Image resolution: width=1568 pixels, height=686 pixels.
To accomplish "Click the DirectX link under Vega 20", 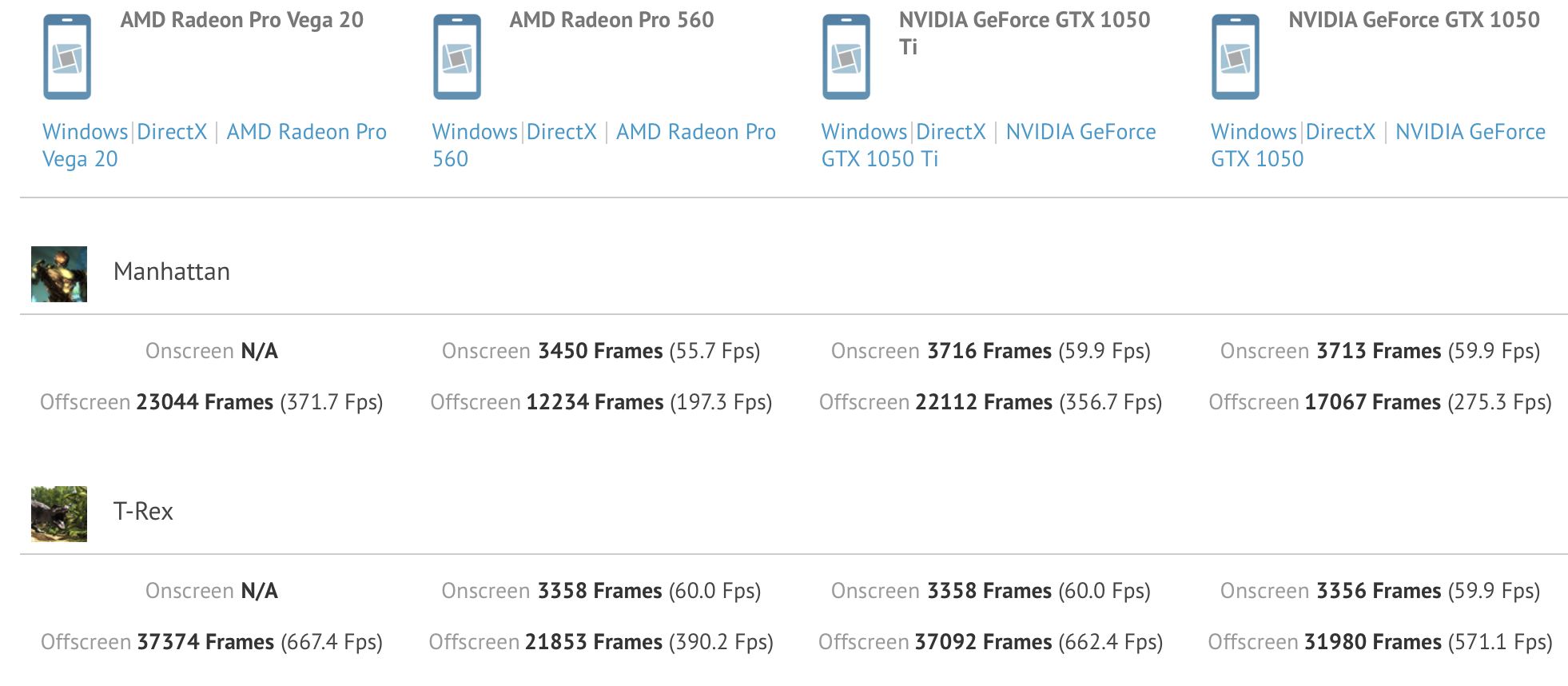I will (172, 132).
